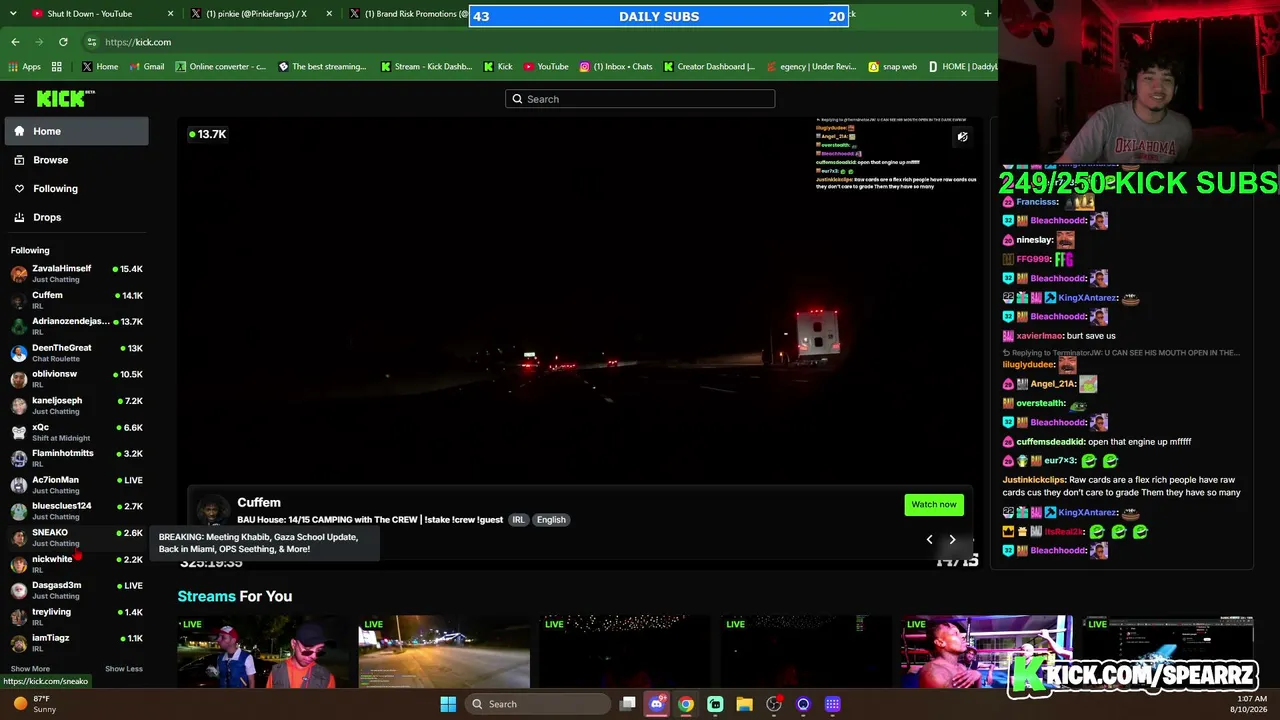The height and width of the screenshot is (720, 1280).
Task: Open new browser tab with plus icon
Action: (x=987, y=14)
